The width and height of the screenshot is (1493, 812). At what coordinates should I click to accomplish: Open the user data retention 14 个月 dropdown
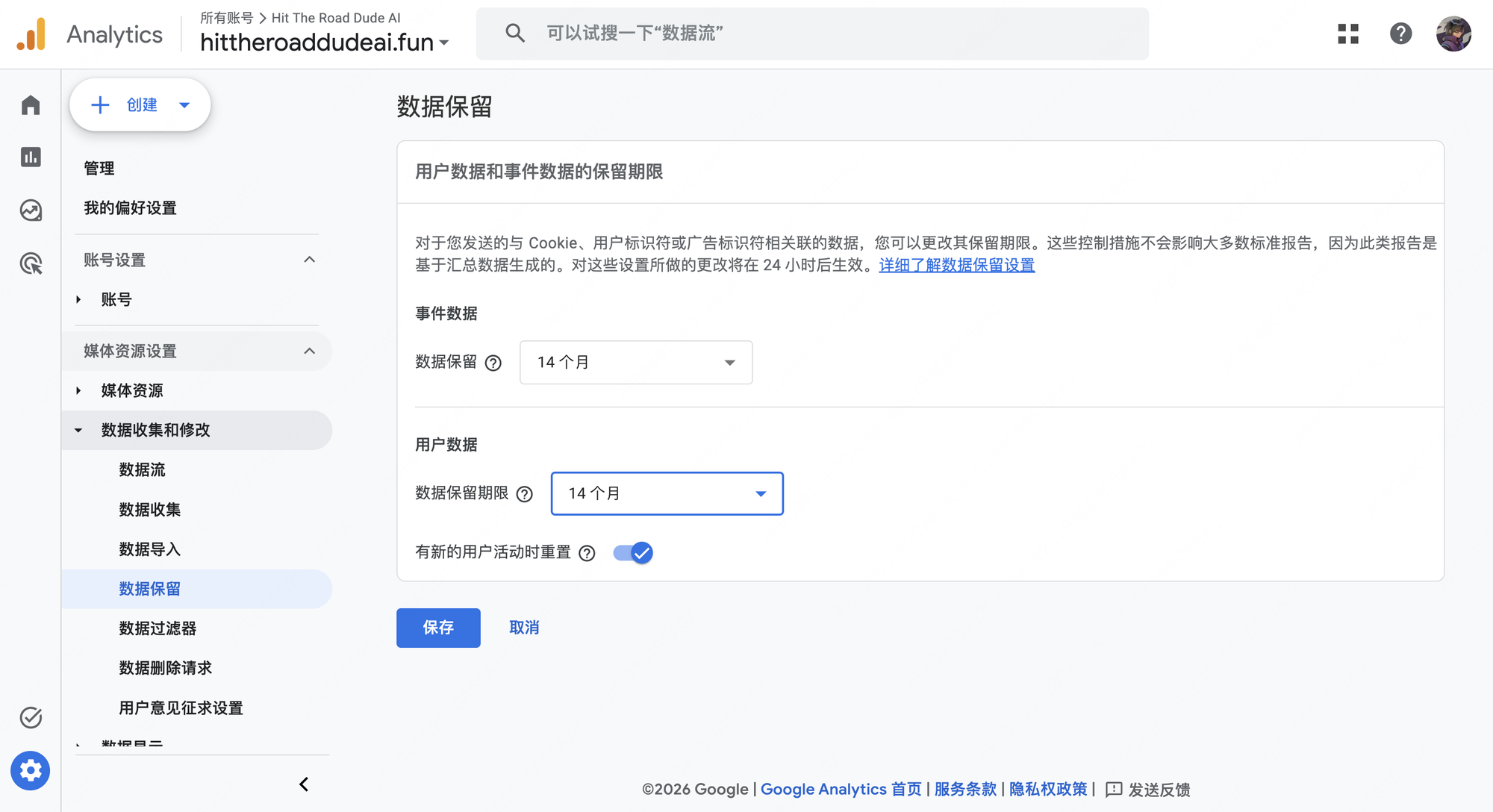coord(667,493)
